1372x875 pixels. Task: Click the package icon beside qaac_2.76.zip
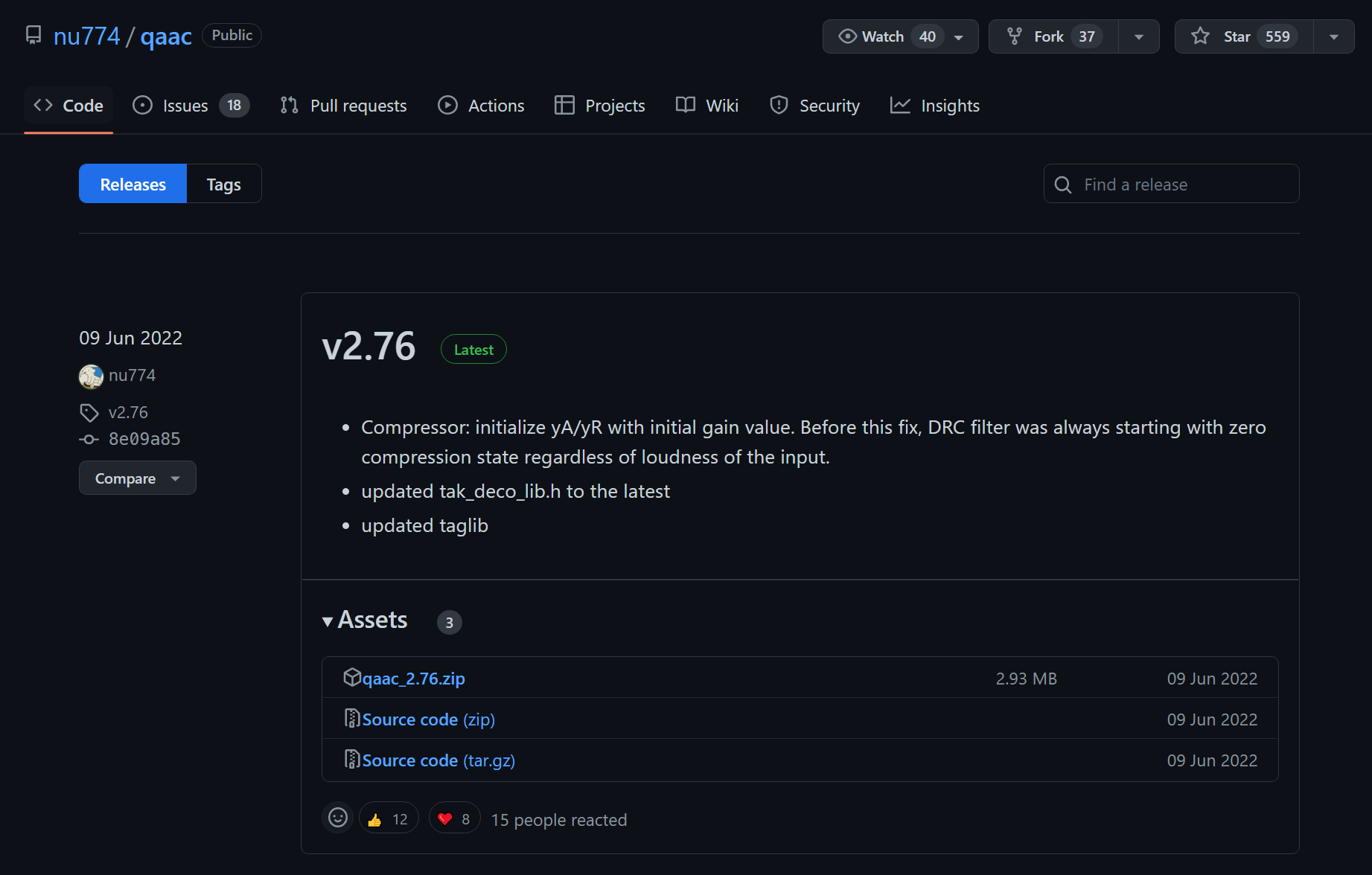pos(352,677)
